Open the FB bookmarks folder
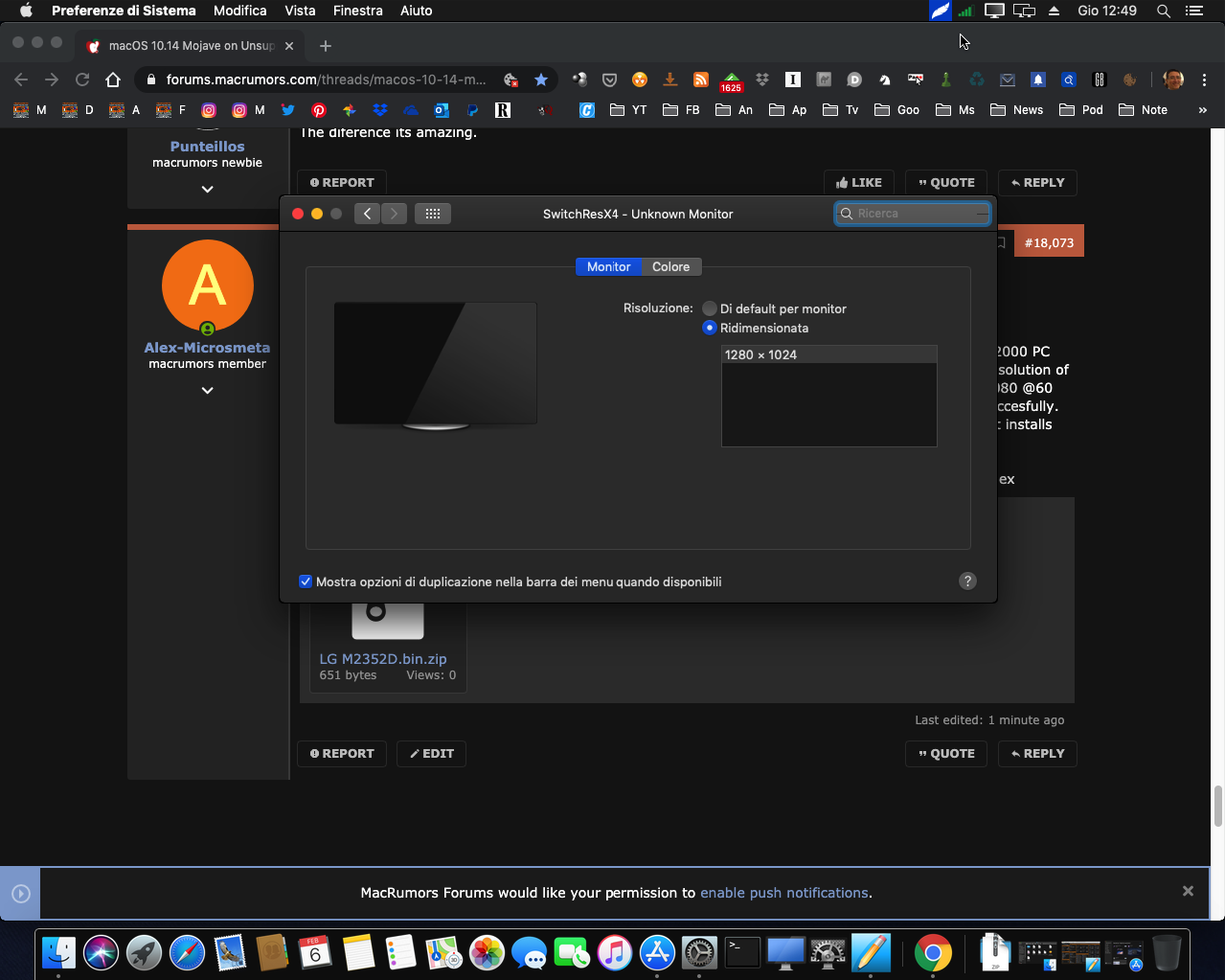Viewport: 1225px width, 980px height. coord(681,110)
